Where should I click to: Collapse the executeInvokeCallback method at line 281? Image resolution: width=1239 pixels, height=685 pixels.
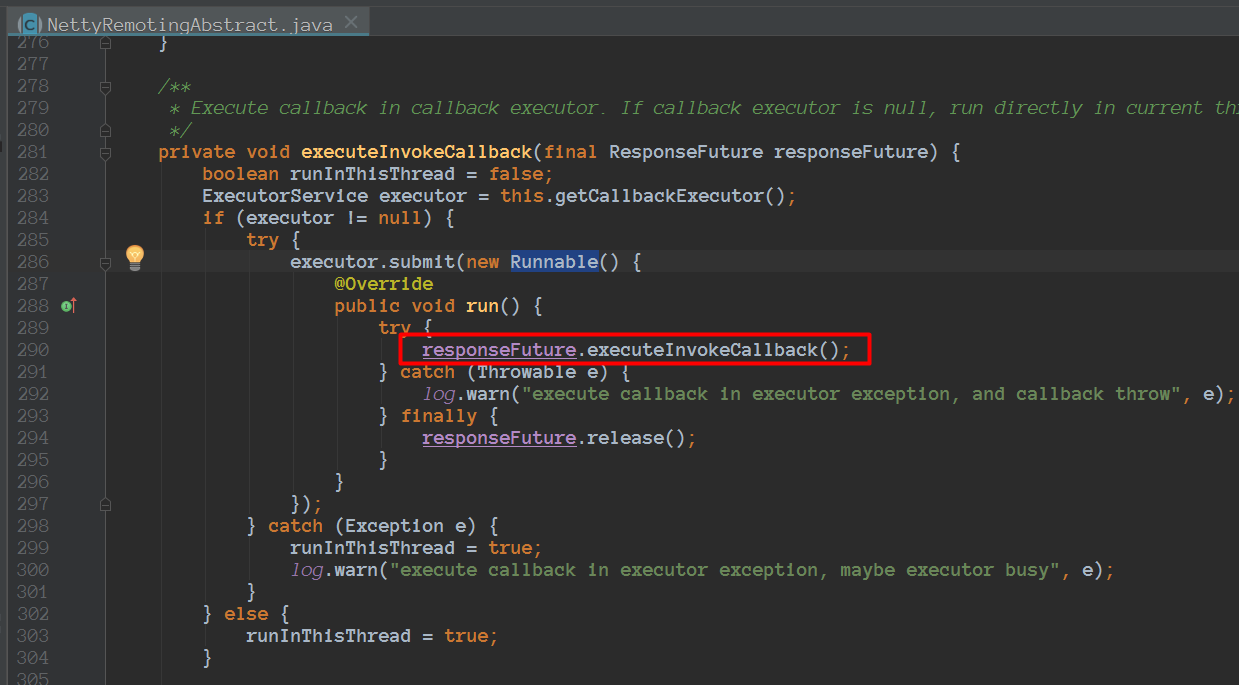coord(105,153)
